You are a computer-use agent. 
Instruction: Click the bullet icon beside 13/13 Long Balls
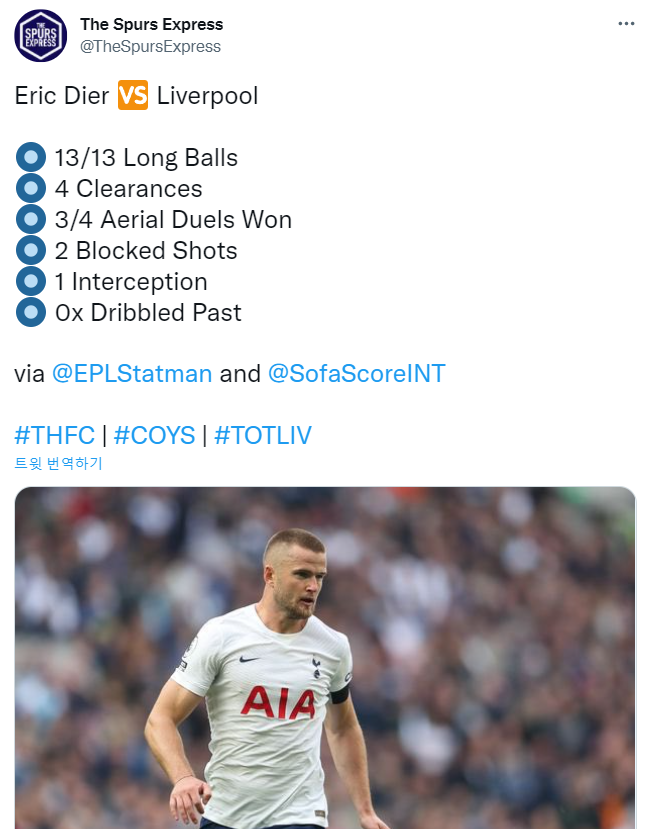pos(31,158)
